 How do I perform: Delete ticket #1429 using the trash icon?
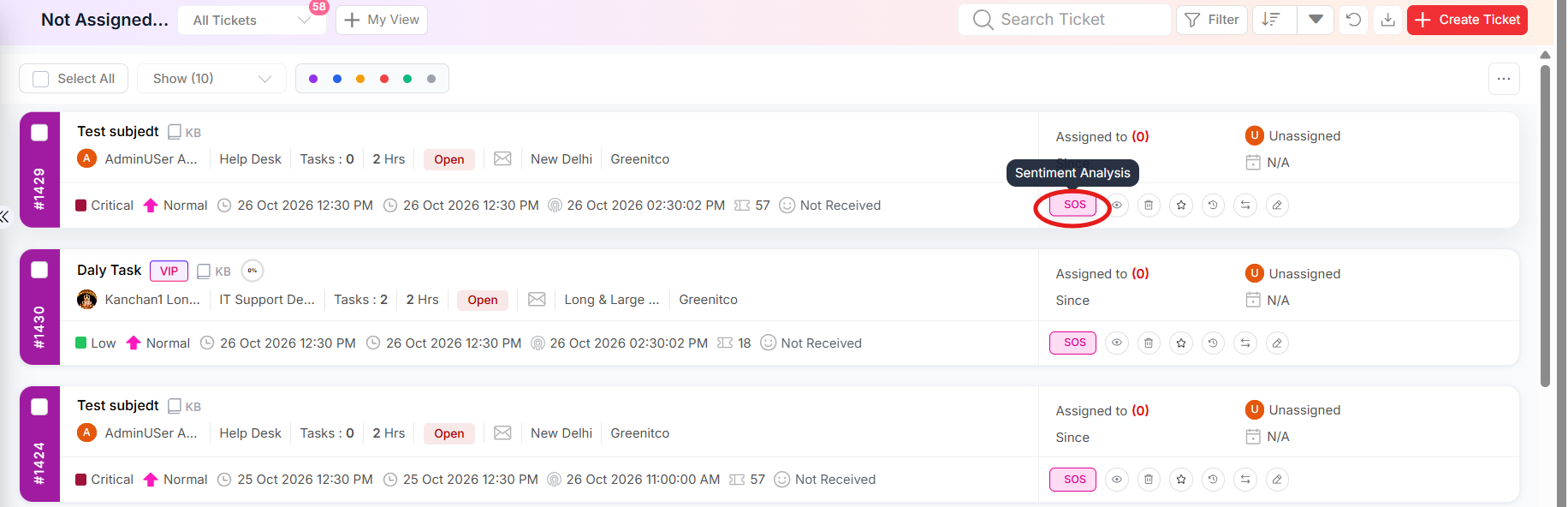coord(1149,206)
